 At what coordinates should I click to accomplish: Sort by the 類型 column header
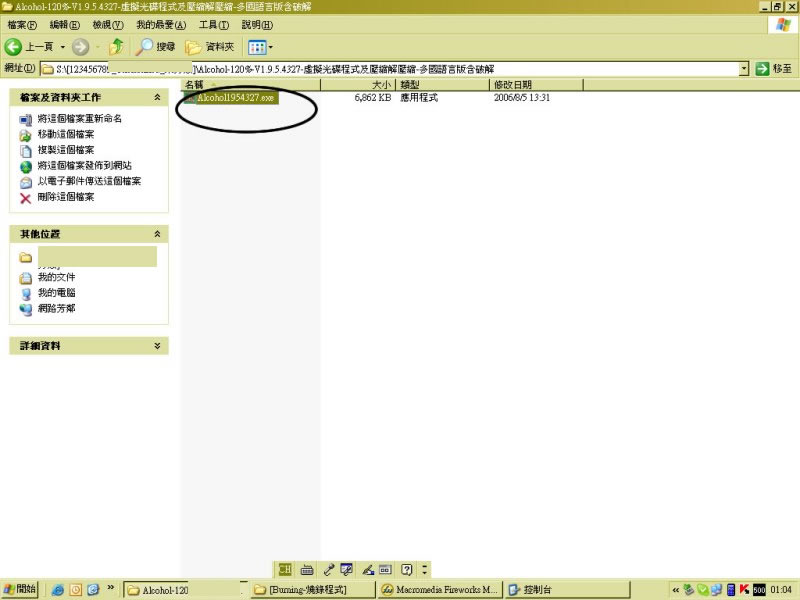pyautogui.click(x=443, y=85)
